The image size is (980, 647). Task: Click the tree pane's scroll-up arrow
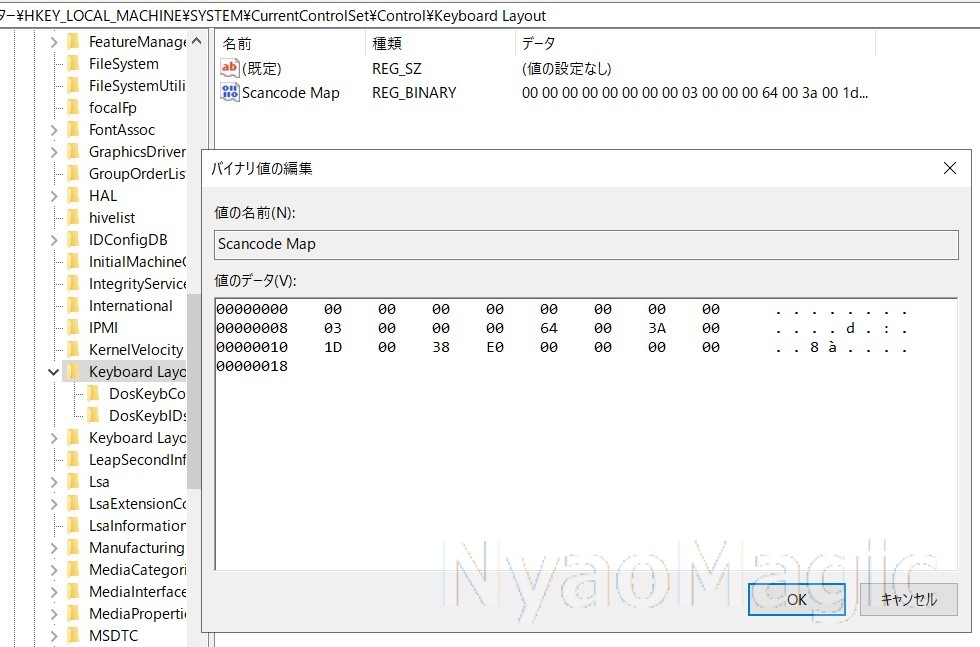(196, 41)
